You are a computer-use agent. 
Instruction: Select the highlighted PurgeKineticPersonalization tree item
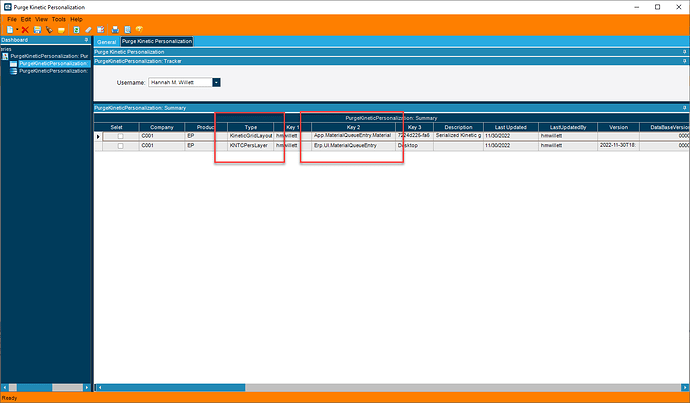click(53, 64)
